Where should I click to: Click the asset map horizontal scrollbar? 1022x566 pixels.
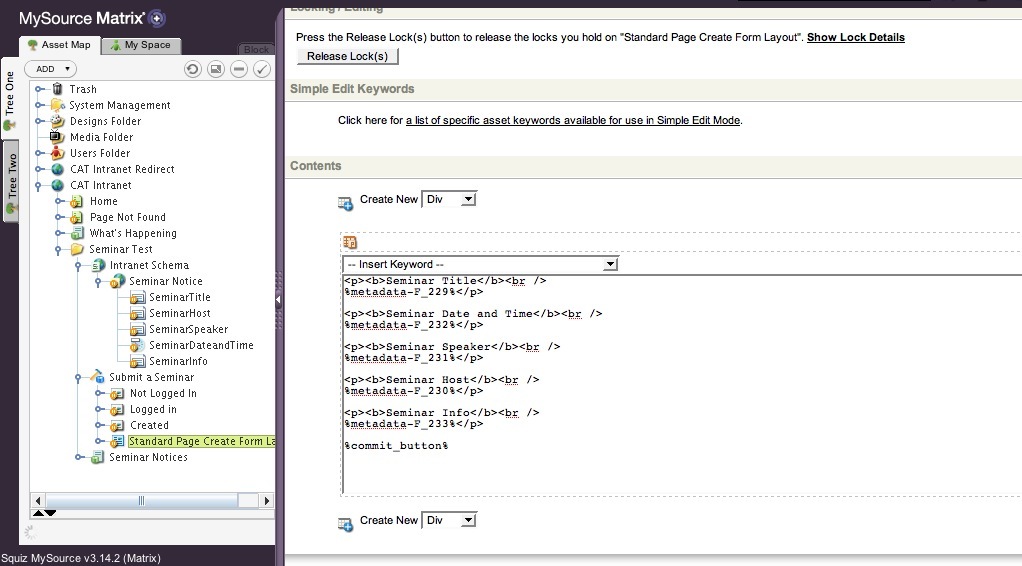point(152,500)
